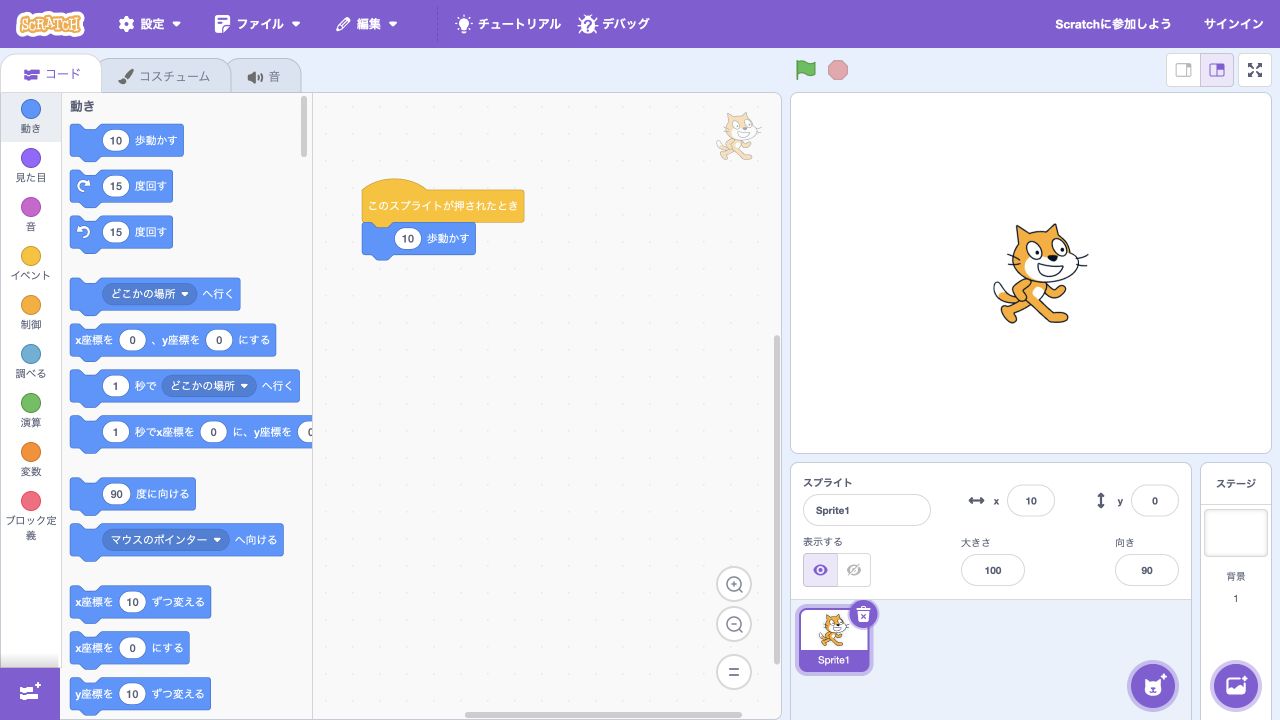Click the palette 10 歩動かす block
The image size is (1280, 720).
click(x=127, y=141)
